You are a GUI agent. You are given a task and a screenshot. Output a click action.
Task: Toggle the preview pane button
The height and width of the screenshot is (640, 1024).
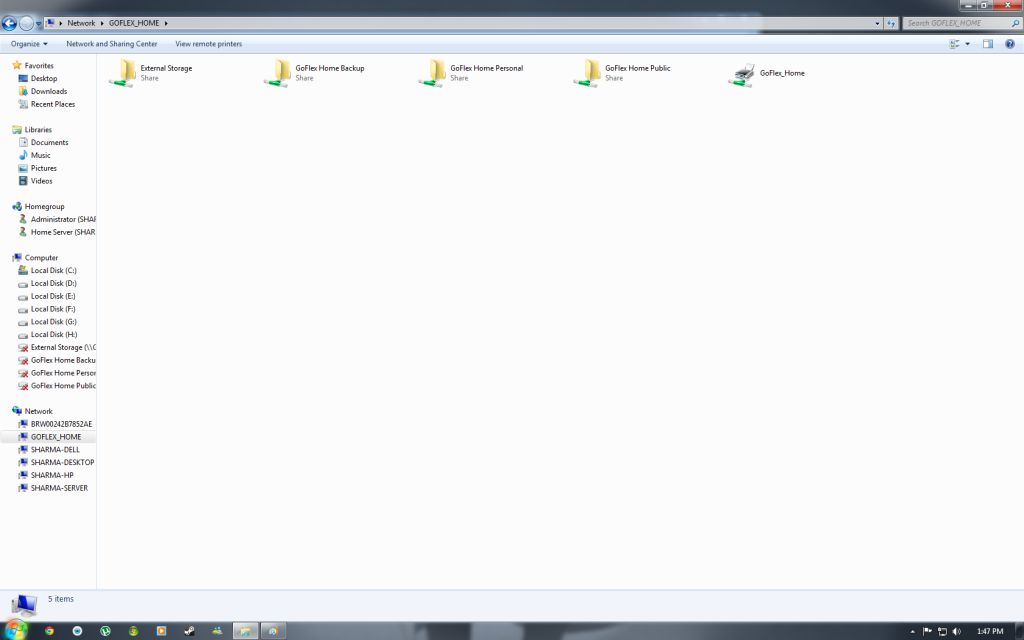pyautogui.click(x=988, y=44)
